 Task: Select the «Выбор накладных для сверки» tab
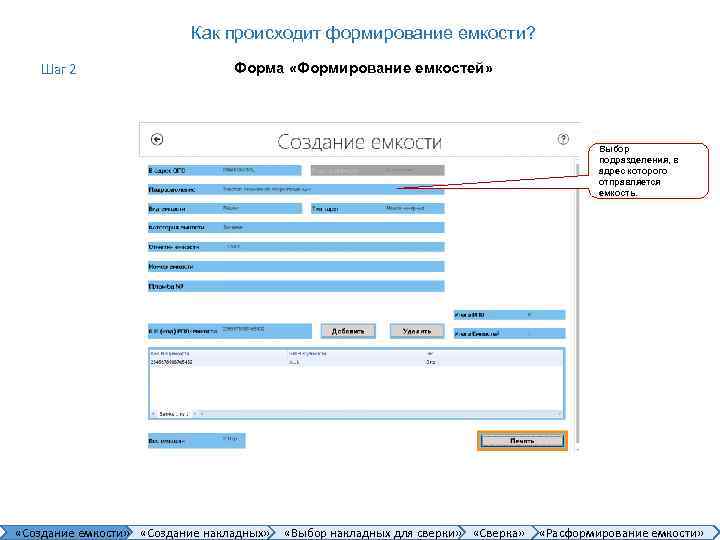(x=371, y=533)
